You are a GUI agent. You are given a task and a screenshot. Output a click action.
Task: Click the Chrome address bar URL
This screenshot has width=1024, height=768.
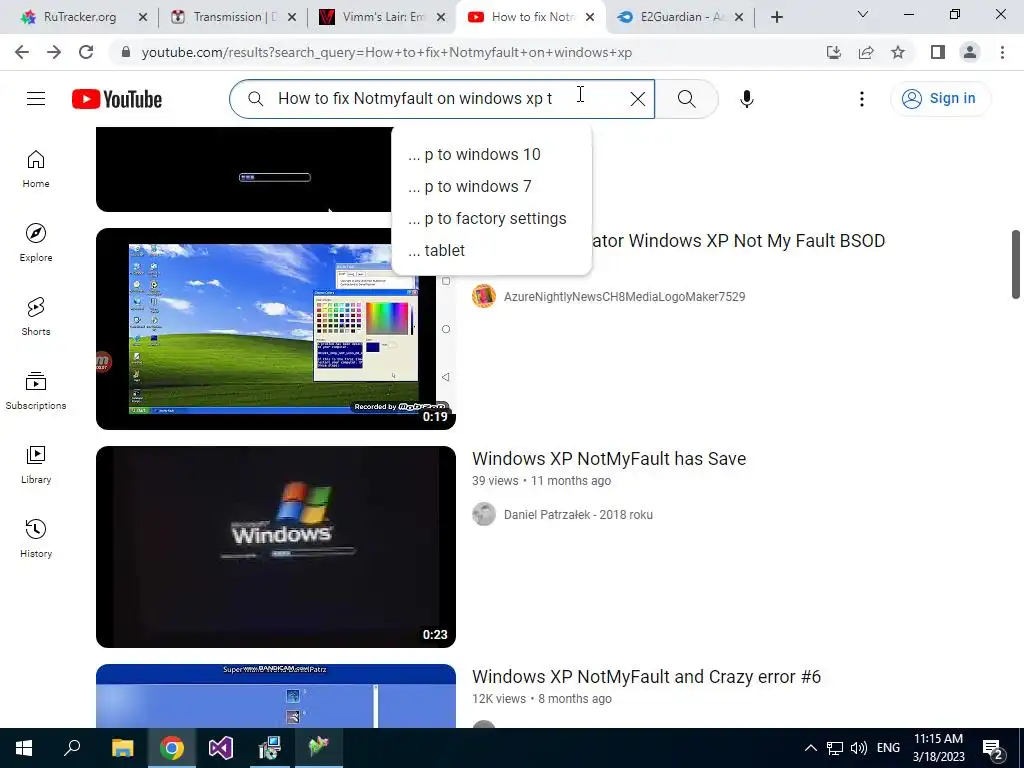point(387,52)
